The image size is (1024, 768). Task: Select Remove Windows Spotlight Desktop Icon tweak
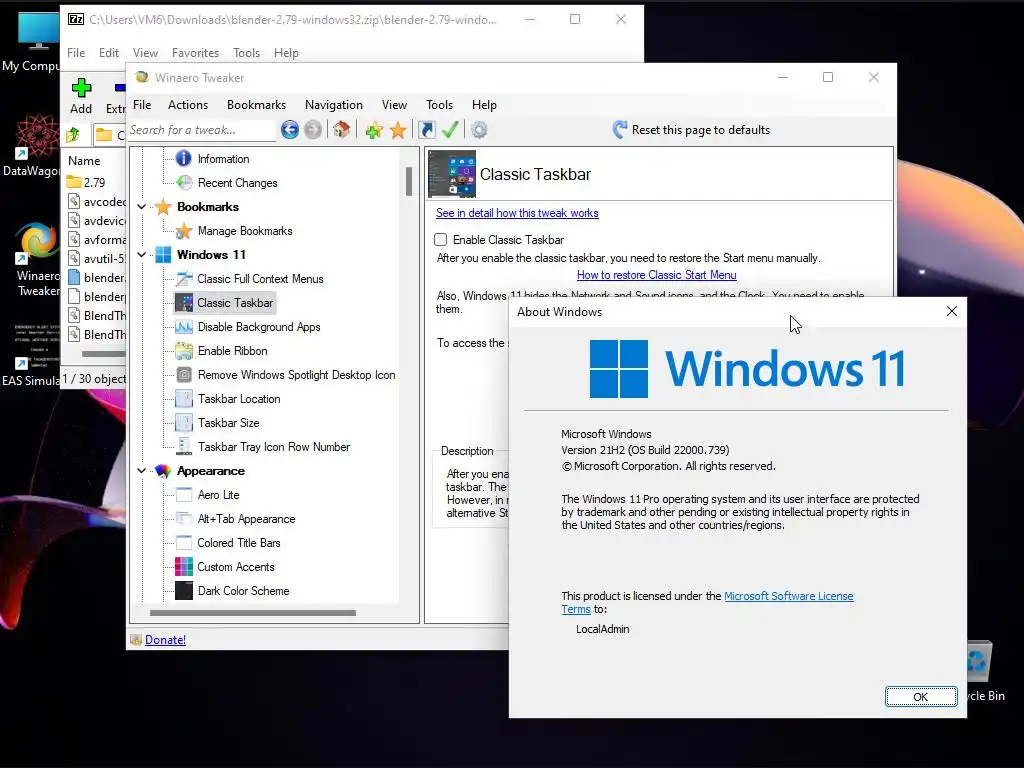[296, 375]
